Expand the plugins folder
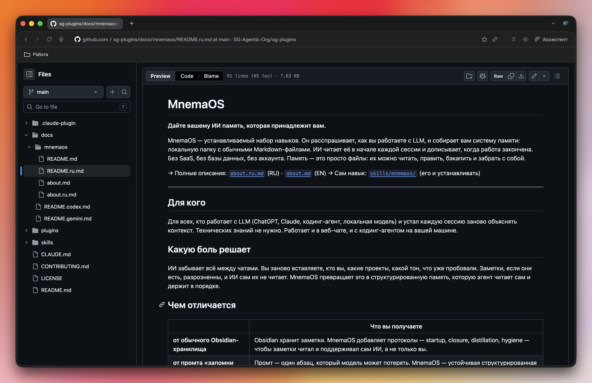Viewport: 592px width, 383px height. click(x=26, y=230)
